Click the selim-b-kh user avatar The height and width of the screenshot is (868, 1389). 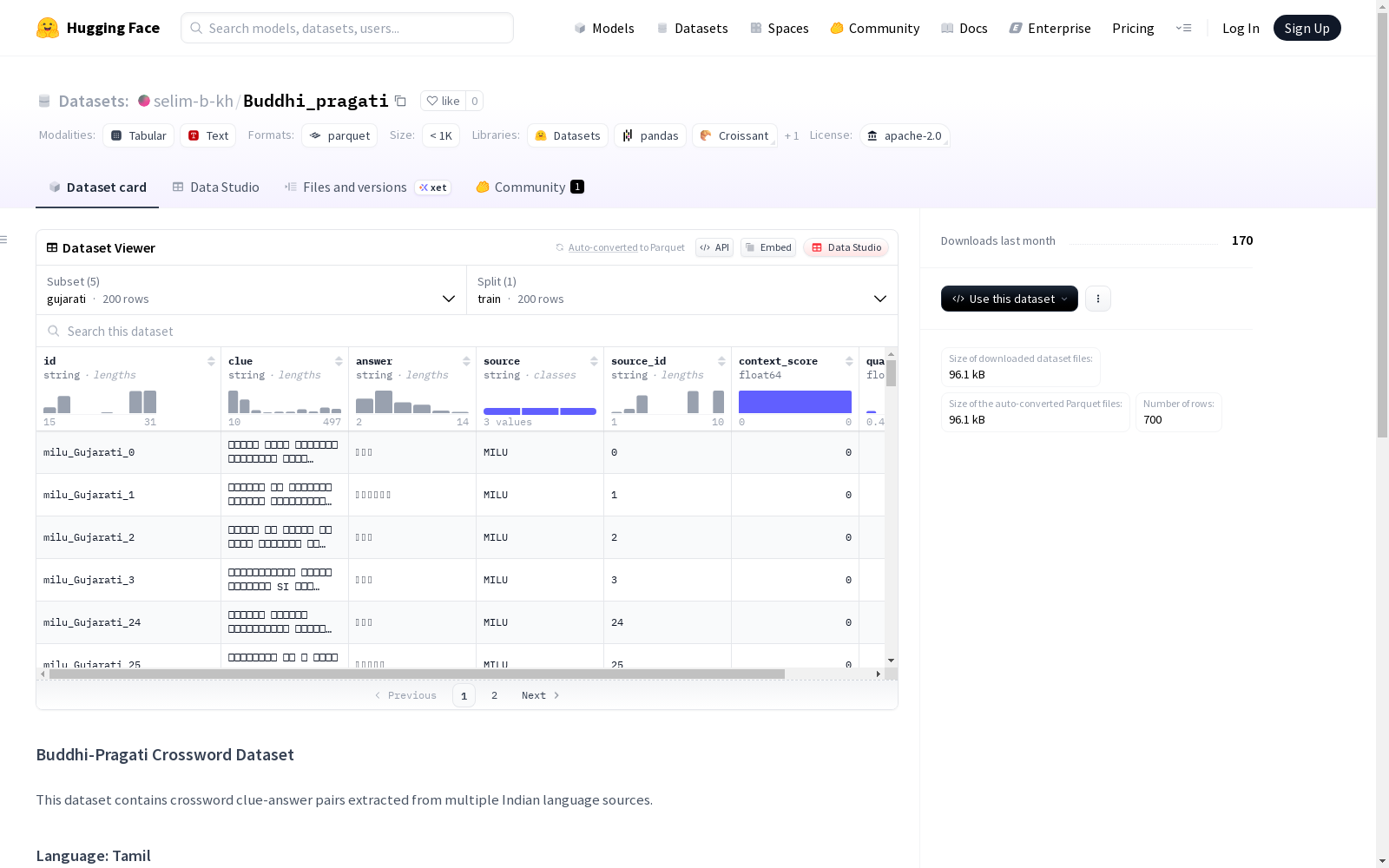pos(144,101)
